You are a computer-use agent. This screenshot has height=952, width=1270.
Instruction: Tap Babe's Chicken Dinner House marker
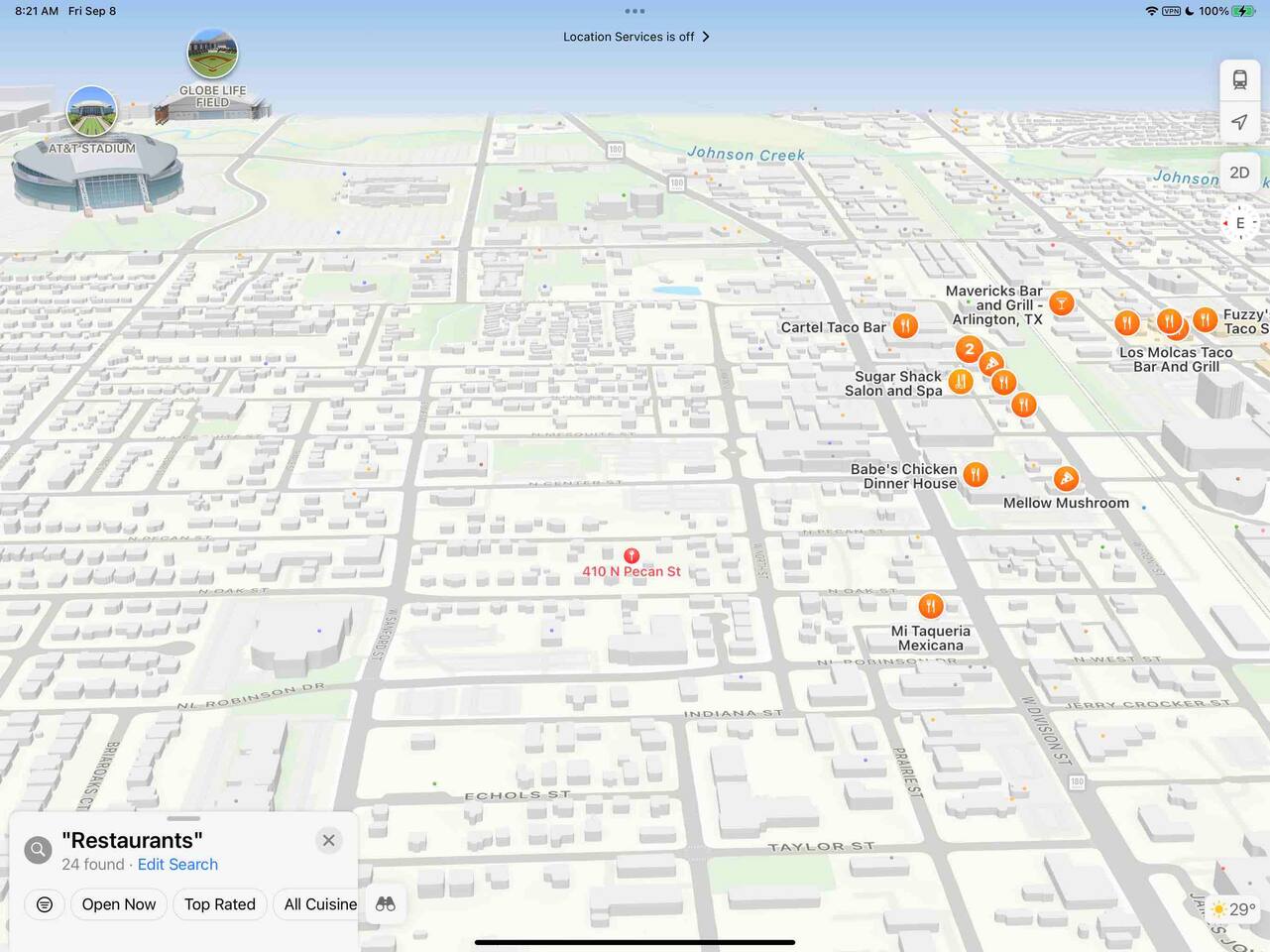click(976, 475)
